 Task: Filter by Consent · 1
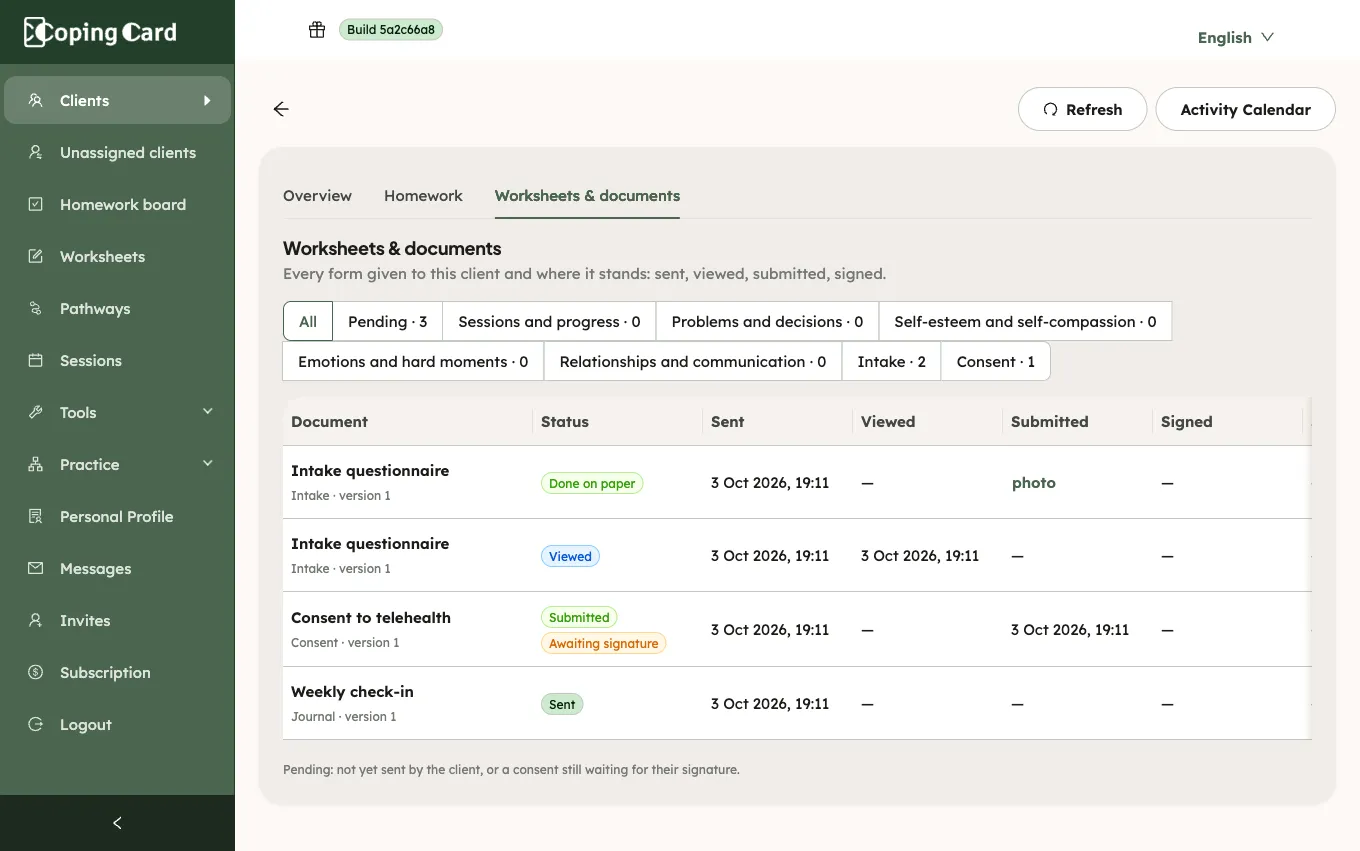pos(996,361)
